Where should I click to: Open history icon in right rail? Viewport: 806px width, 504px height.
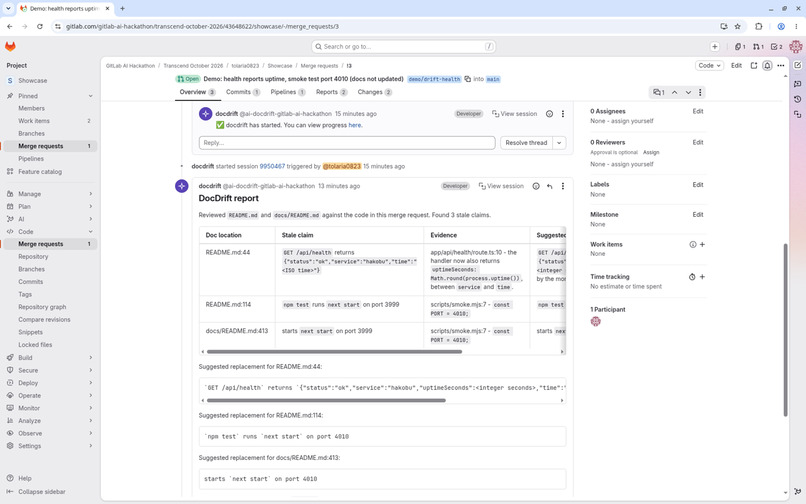tap(797, 99)
